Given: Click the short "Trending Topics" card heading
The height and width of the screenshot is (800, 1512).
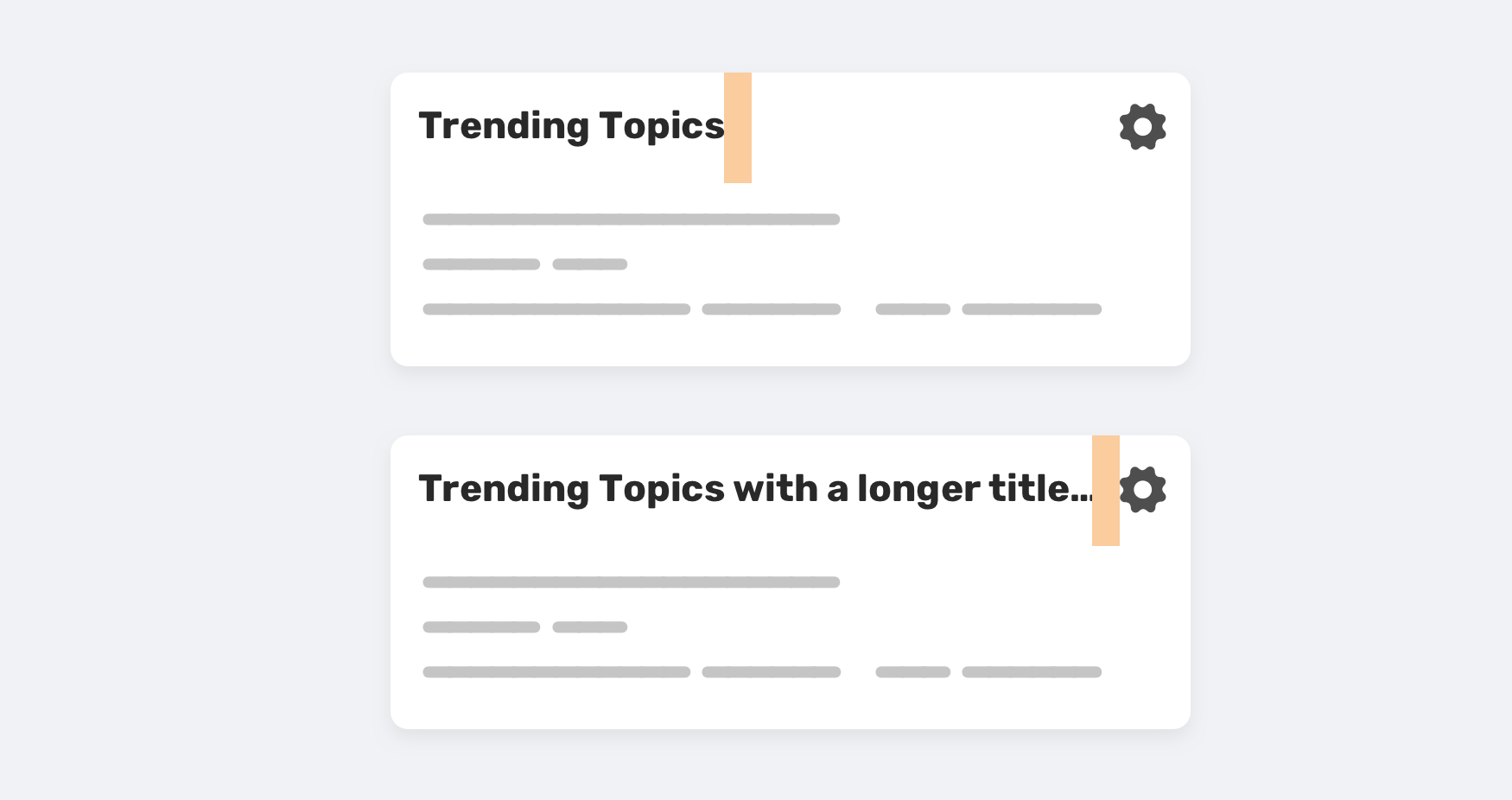Looking at the screenshot, I should 571,126.
